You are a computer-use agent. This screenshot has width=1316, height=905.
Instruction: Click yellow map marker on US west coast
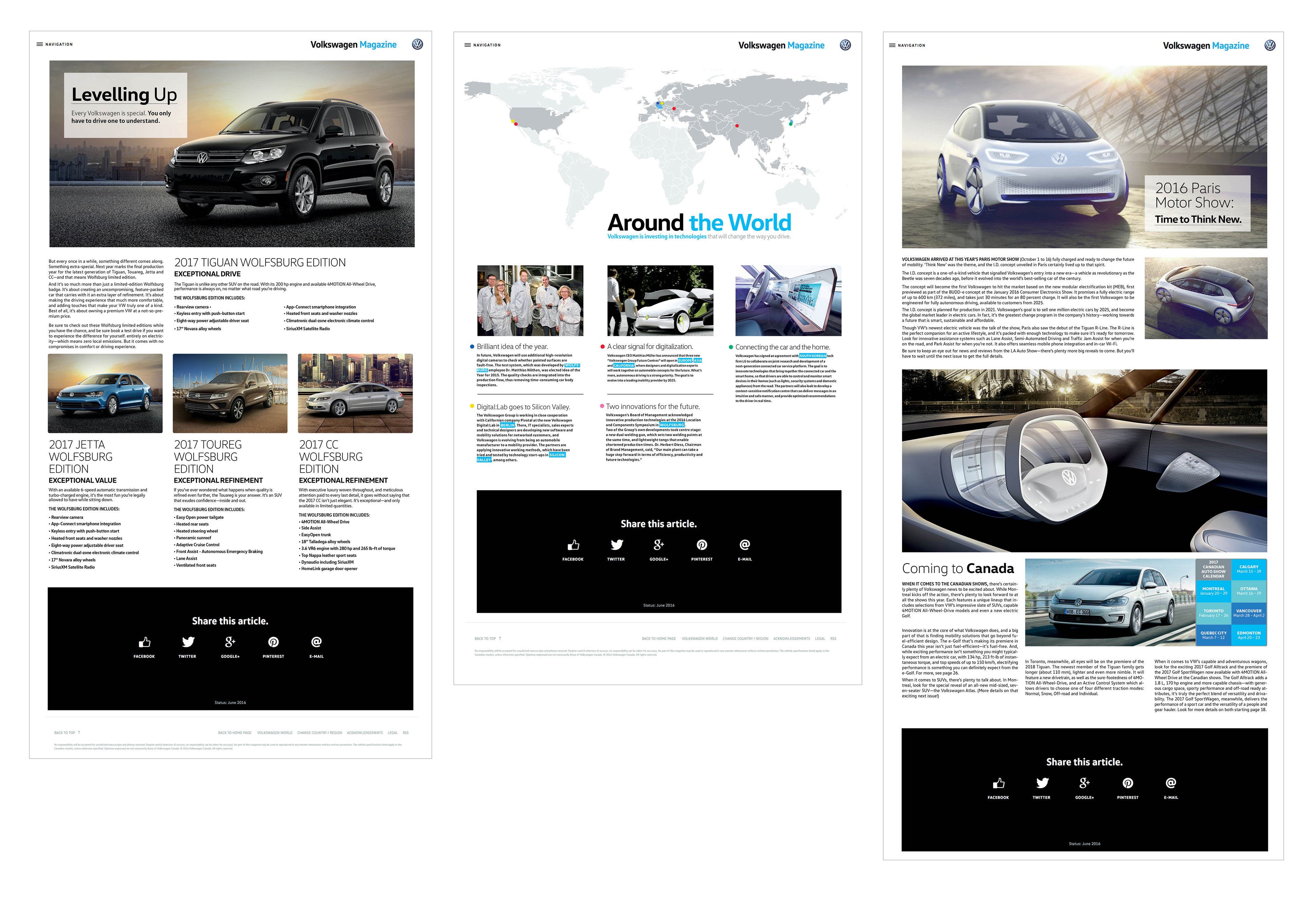tap(513, 121)
